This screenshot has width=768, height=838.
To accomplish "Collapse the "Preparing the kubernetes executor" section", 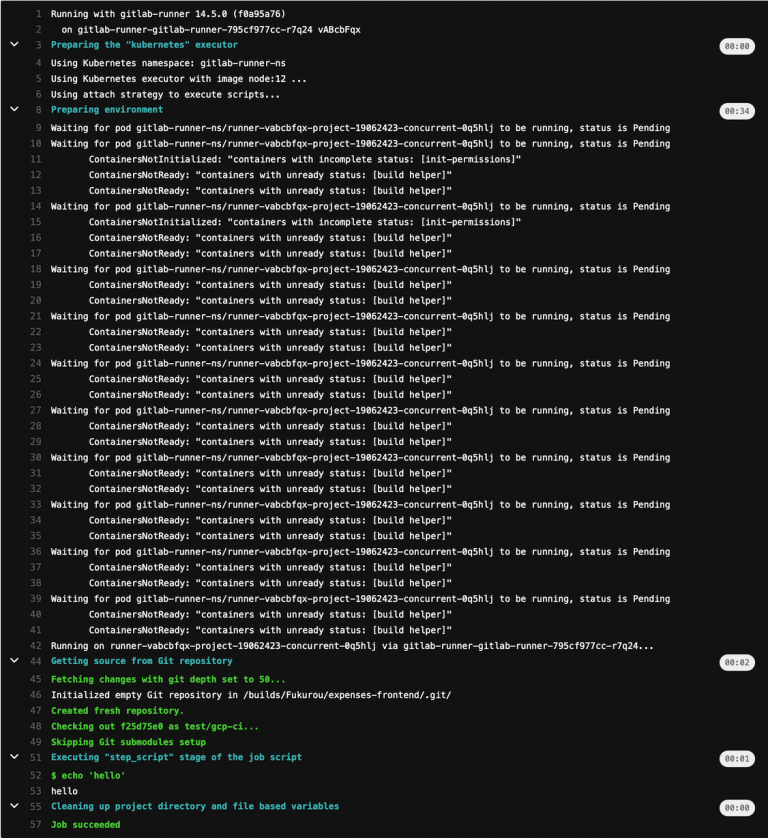I will [12, 44].
